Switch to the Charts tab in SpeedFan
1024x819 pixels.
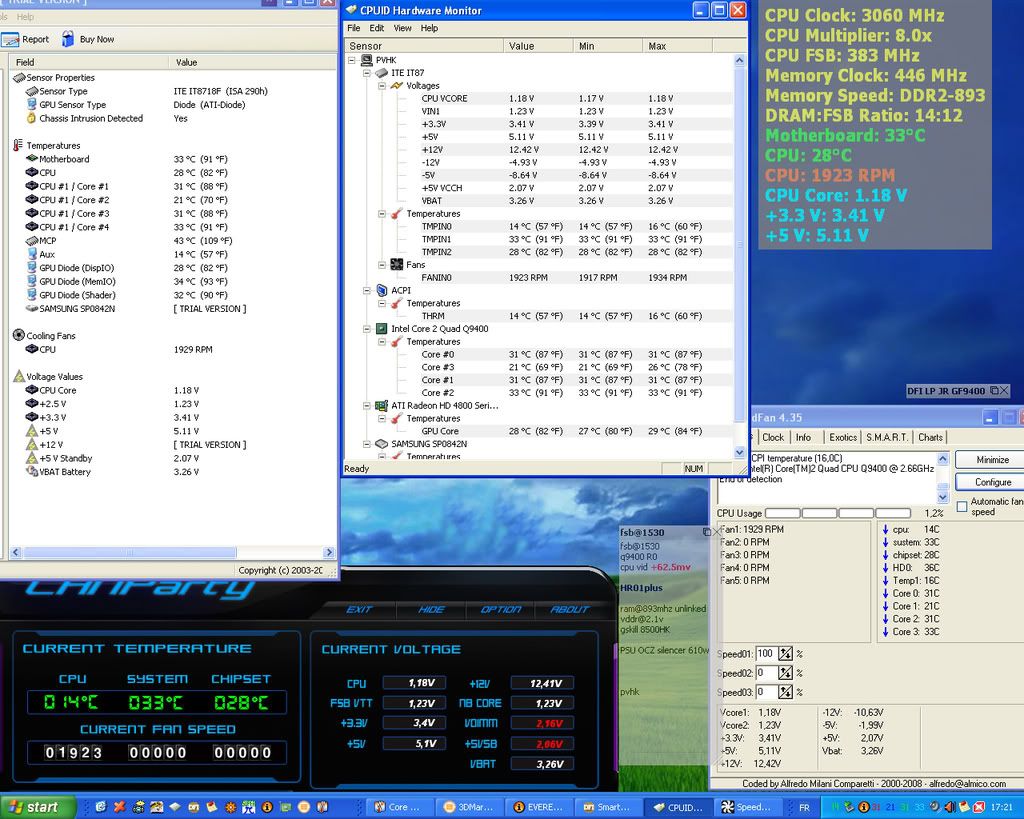(x=931, y=437)
